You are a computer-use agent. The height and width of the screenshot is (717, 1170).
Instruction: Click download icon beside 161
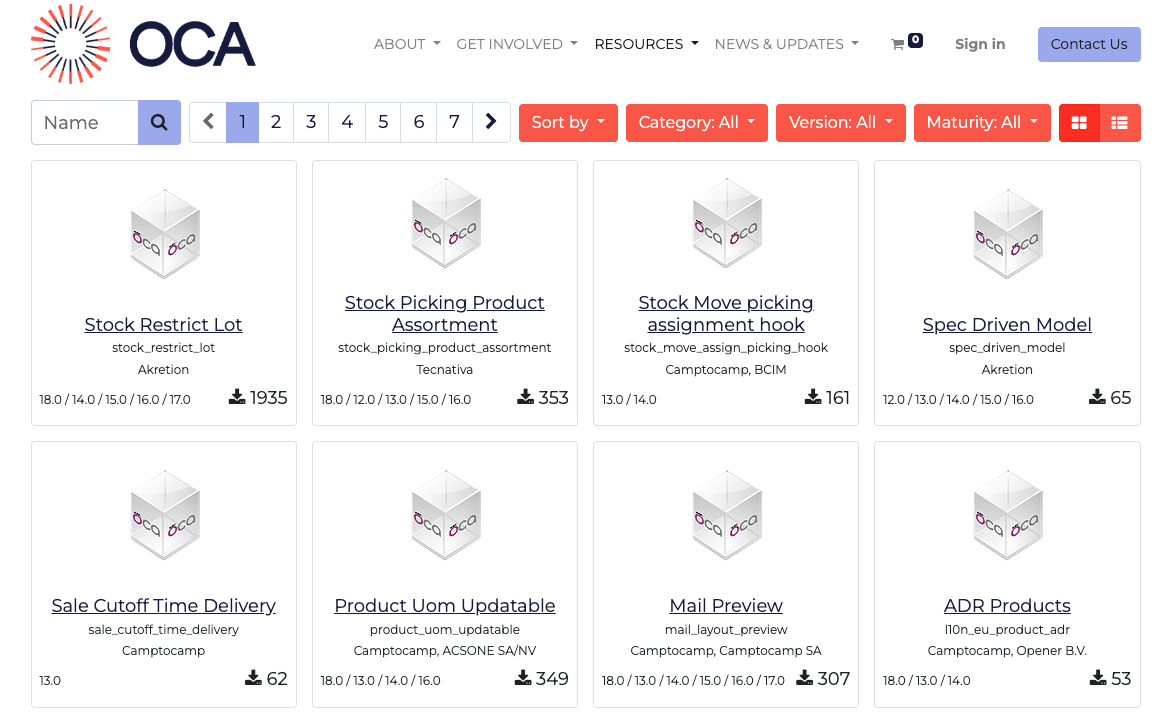pos(813,397)
